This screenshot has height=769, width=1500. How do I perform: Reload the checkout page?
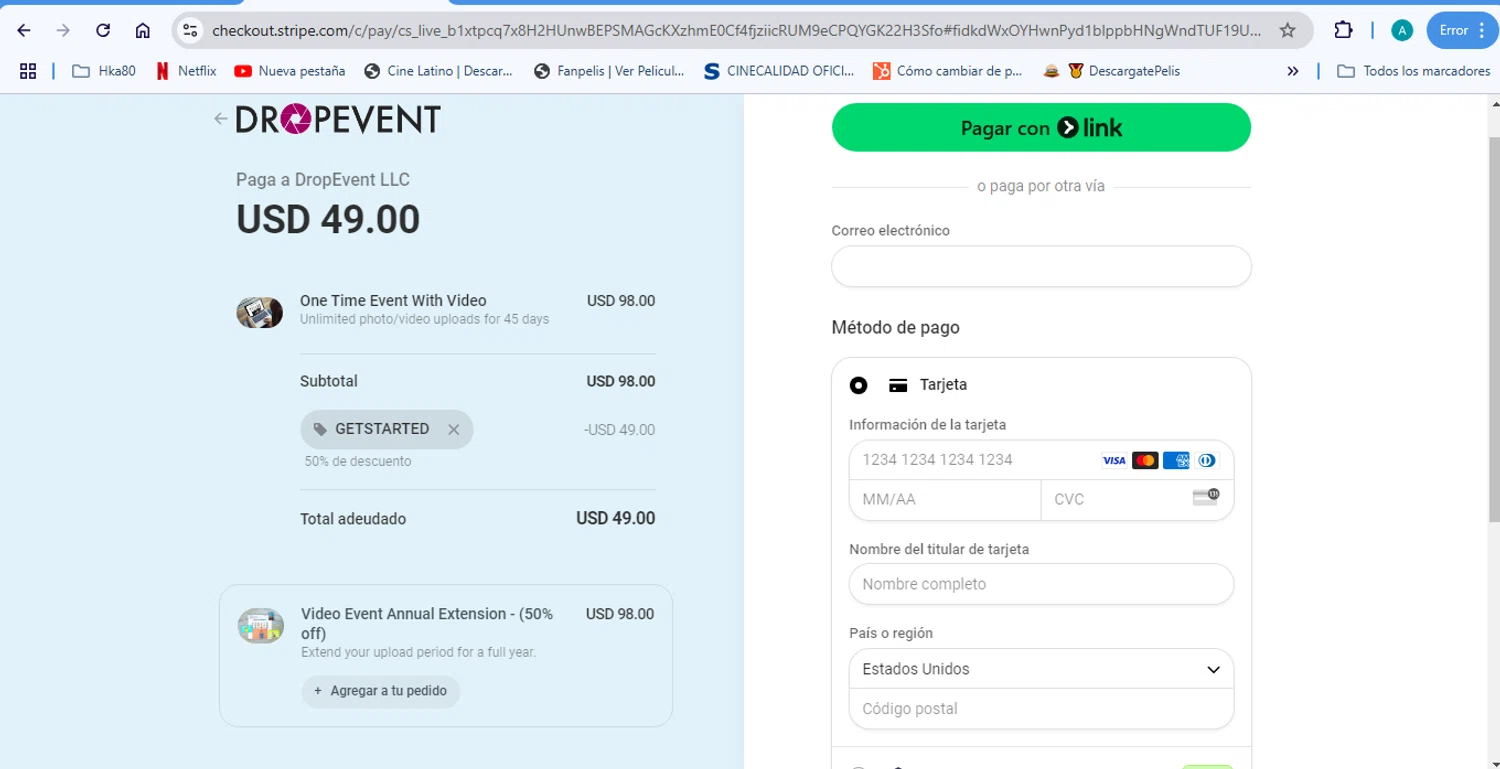[103, 30]
